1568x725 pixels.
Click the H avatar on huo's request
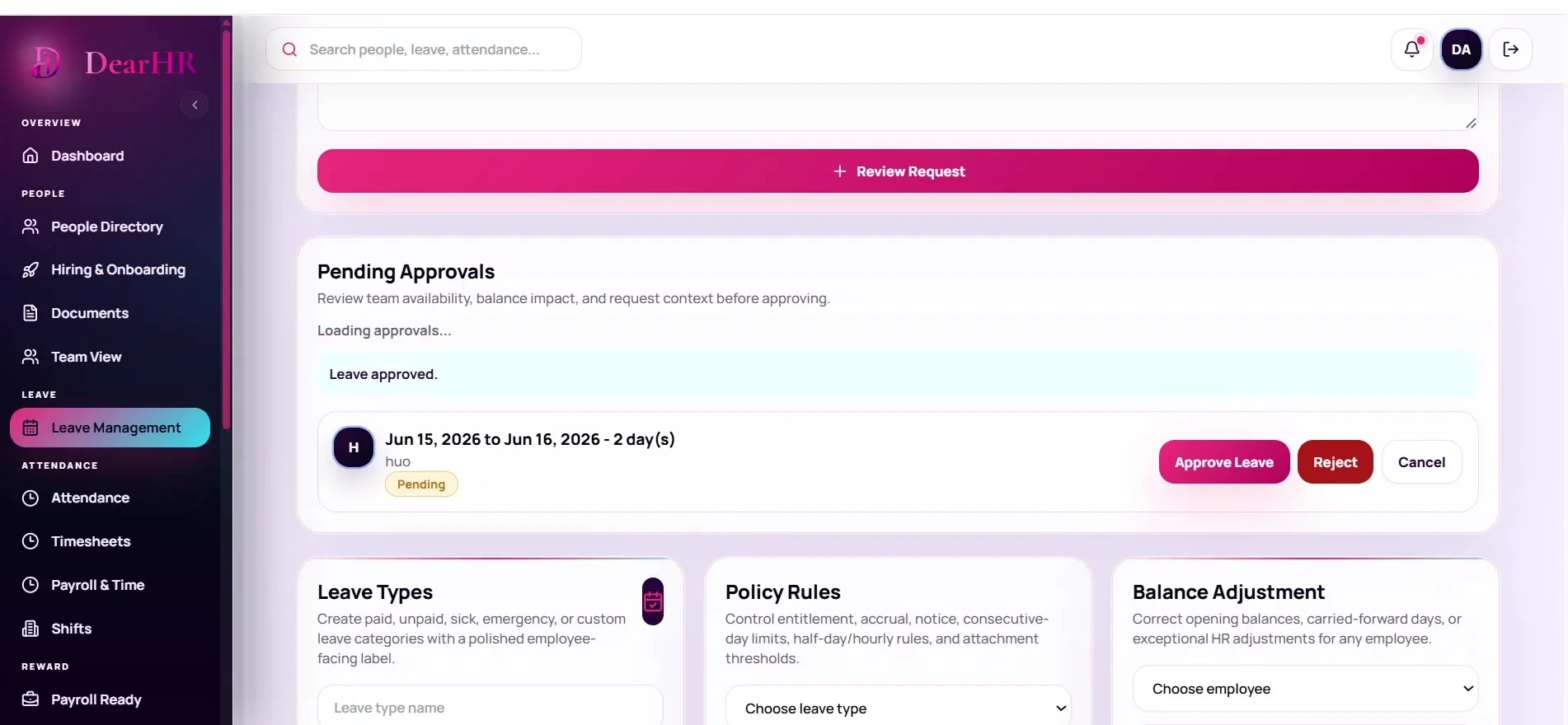click(x=354, y=447)
